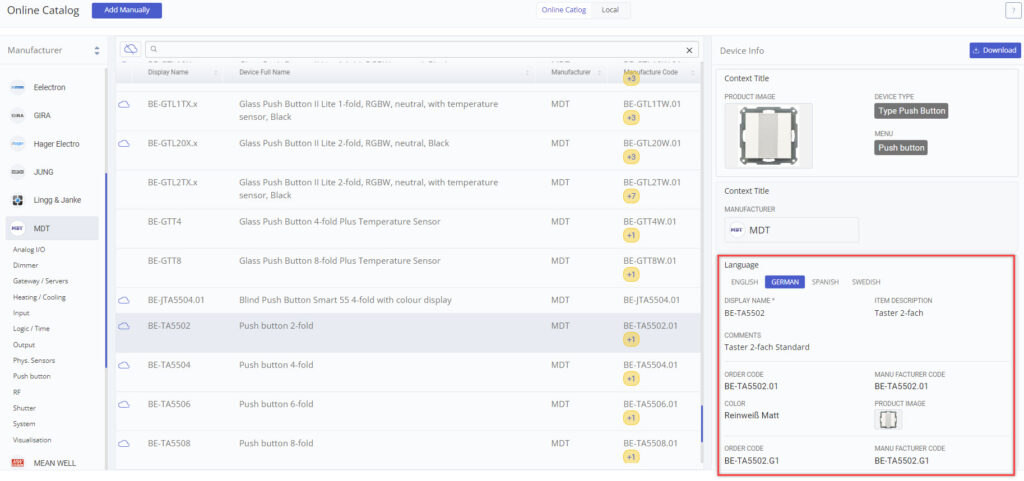Open the Dimmer category
Image resolution: width=1024 pixels, height=481 pixels.
pos(25,266)
